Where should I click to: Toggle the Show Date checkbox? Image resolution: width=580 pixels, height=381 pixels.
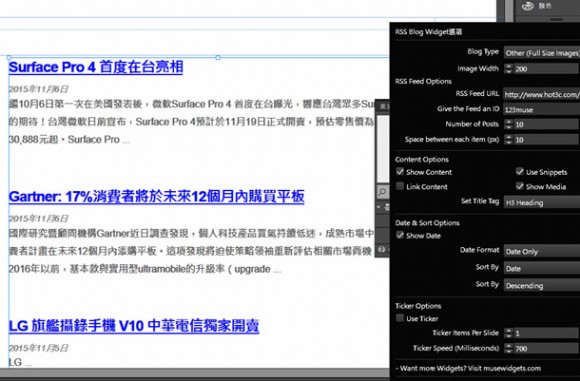[x=400, y=235]
